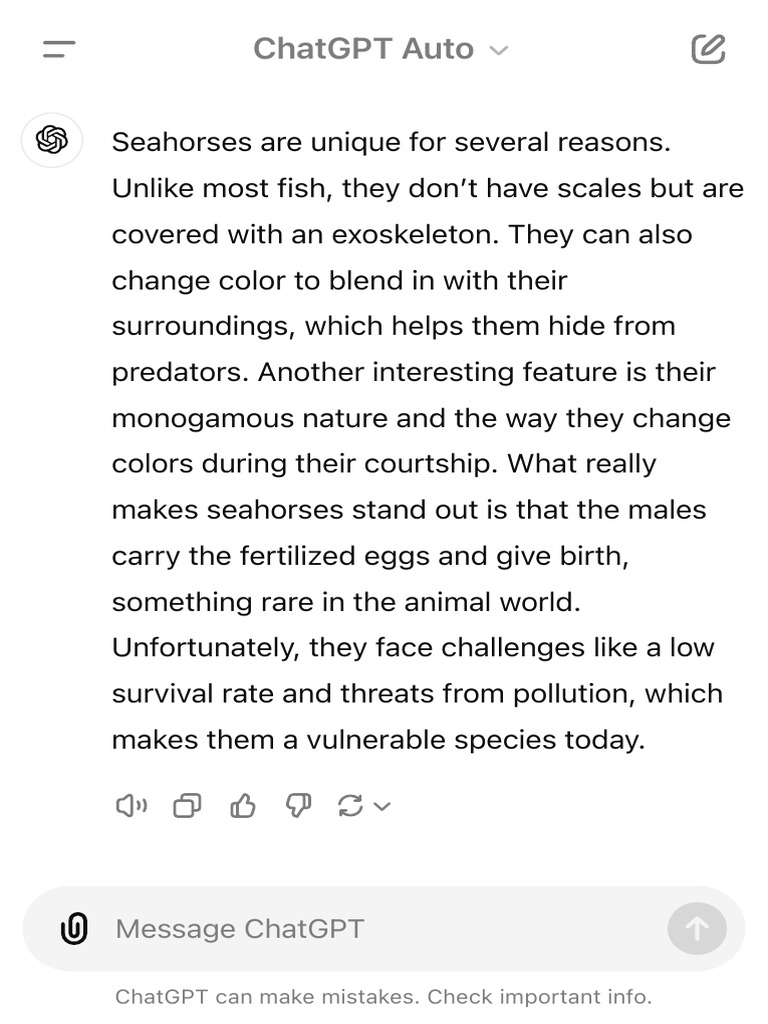Click the chevron beside ChatGPT Auto title
Viewport: 768px width, 1024px height.
[x=499, y=50]
